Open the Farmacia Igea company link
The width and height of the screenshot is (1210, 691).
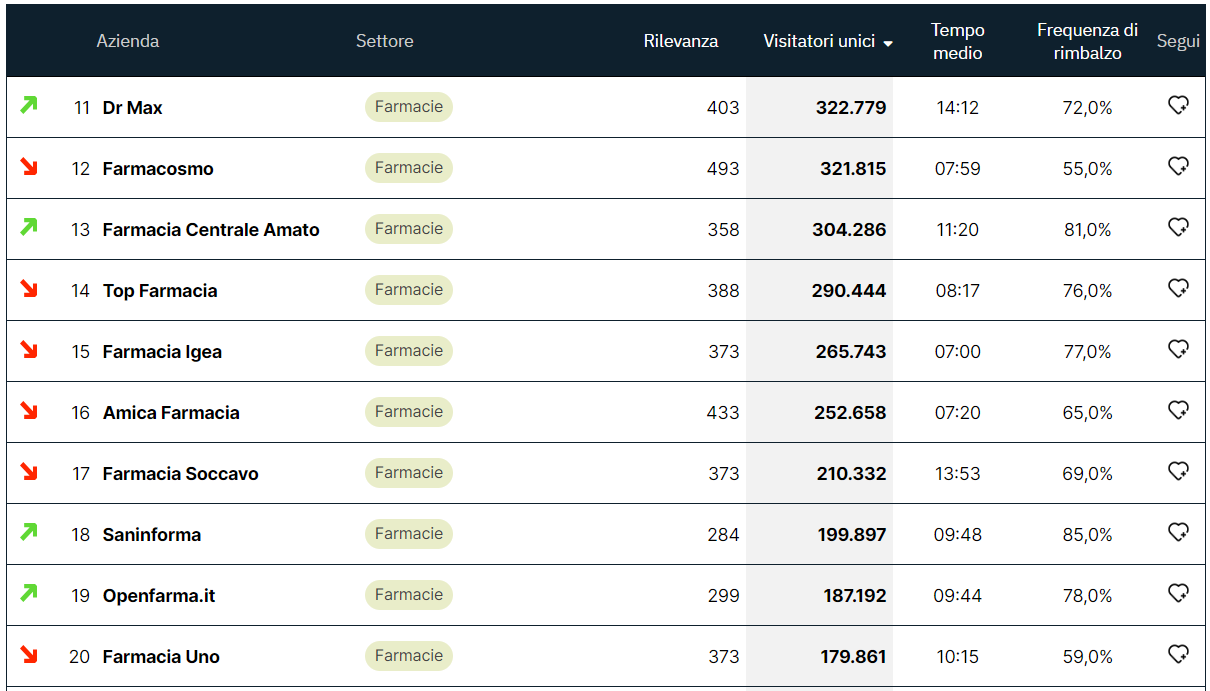click(x=162, y=352)
